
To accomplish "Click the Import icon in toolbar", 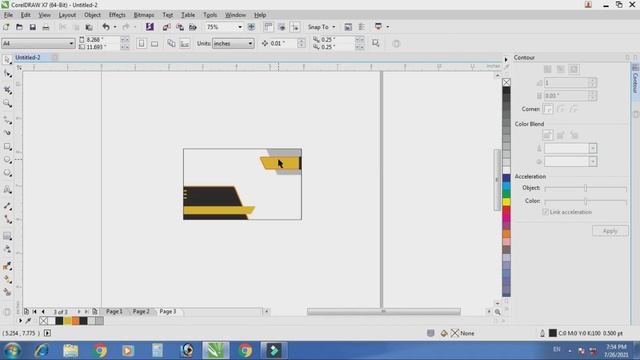I will [166, 27].
